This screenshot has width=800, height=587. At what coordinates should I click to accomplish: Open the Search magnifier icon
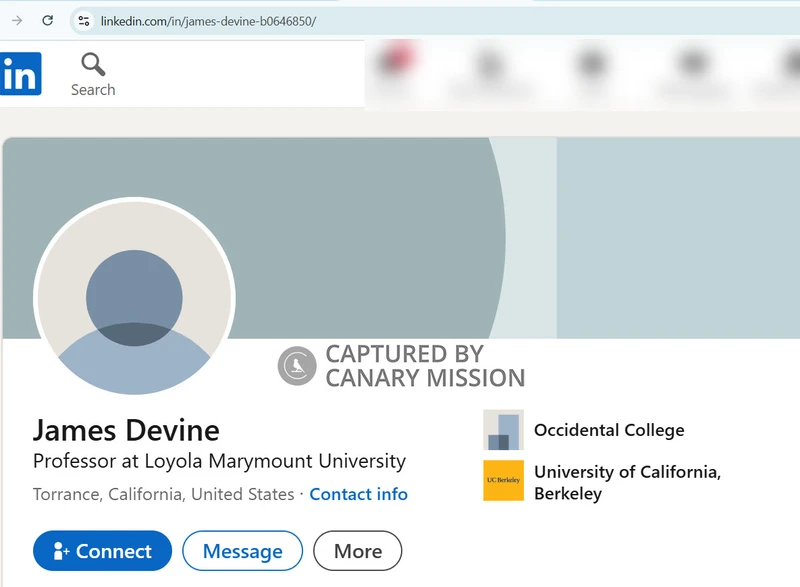tap(93, 64)
